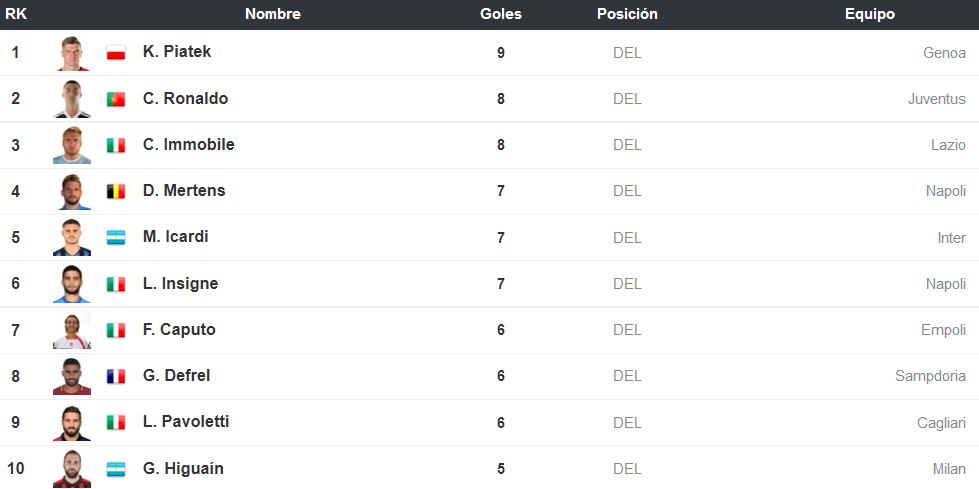Click the Portugal flag next to C. Ronaldo
979x489 pixels.
[x=116, y=99]
